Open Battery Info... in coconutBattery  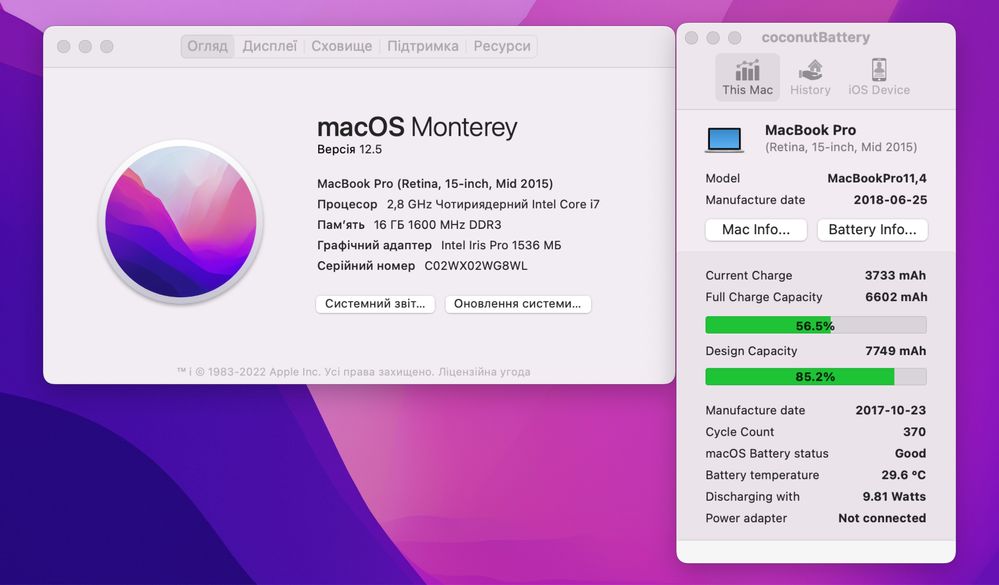pos(872,229)
